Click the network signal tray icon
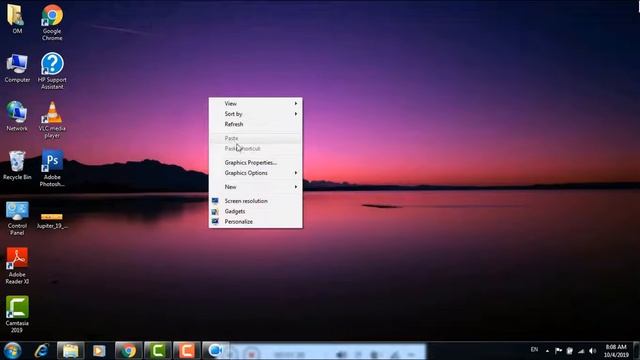 tap(581, 351)
